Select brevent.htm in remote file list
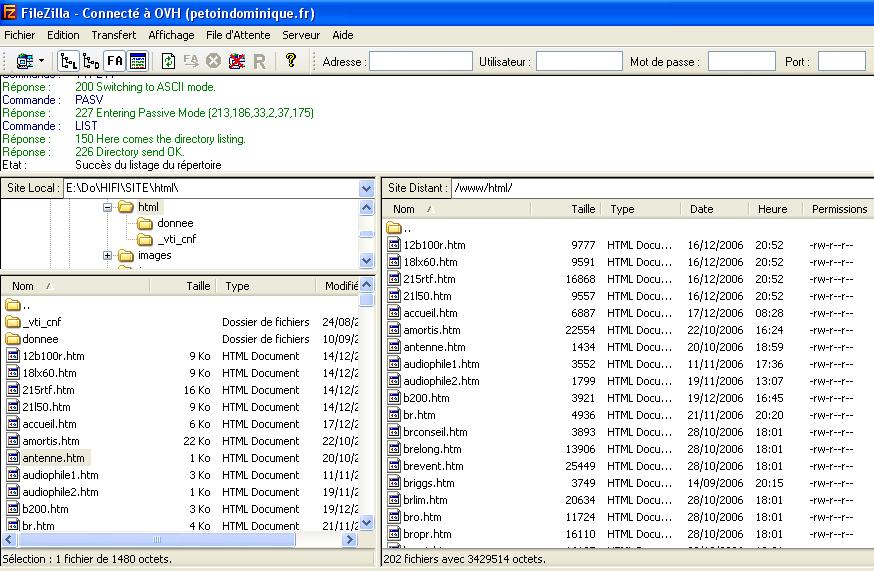The width and height of the screenshot is (874, 571). click(433, 466)
